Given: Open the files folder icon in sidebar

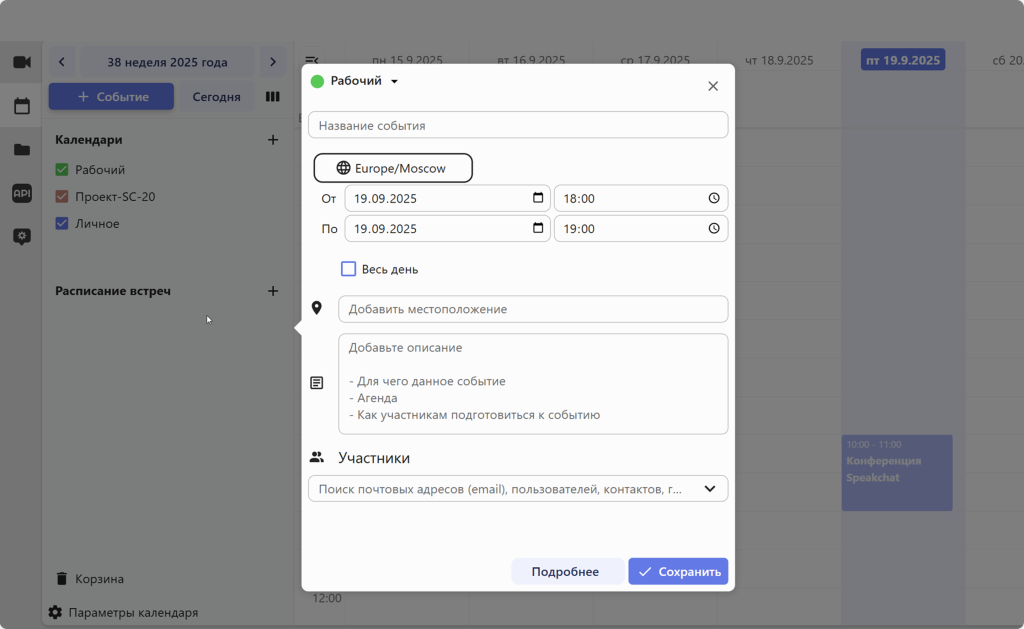Looking at the screenshot, I should tap(21, 150).
